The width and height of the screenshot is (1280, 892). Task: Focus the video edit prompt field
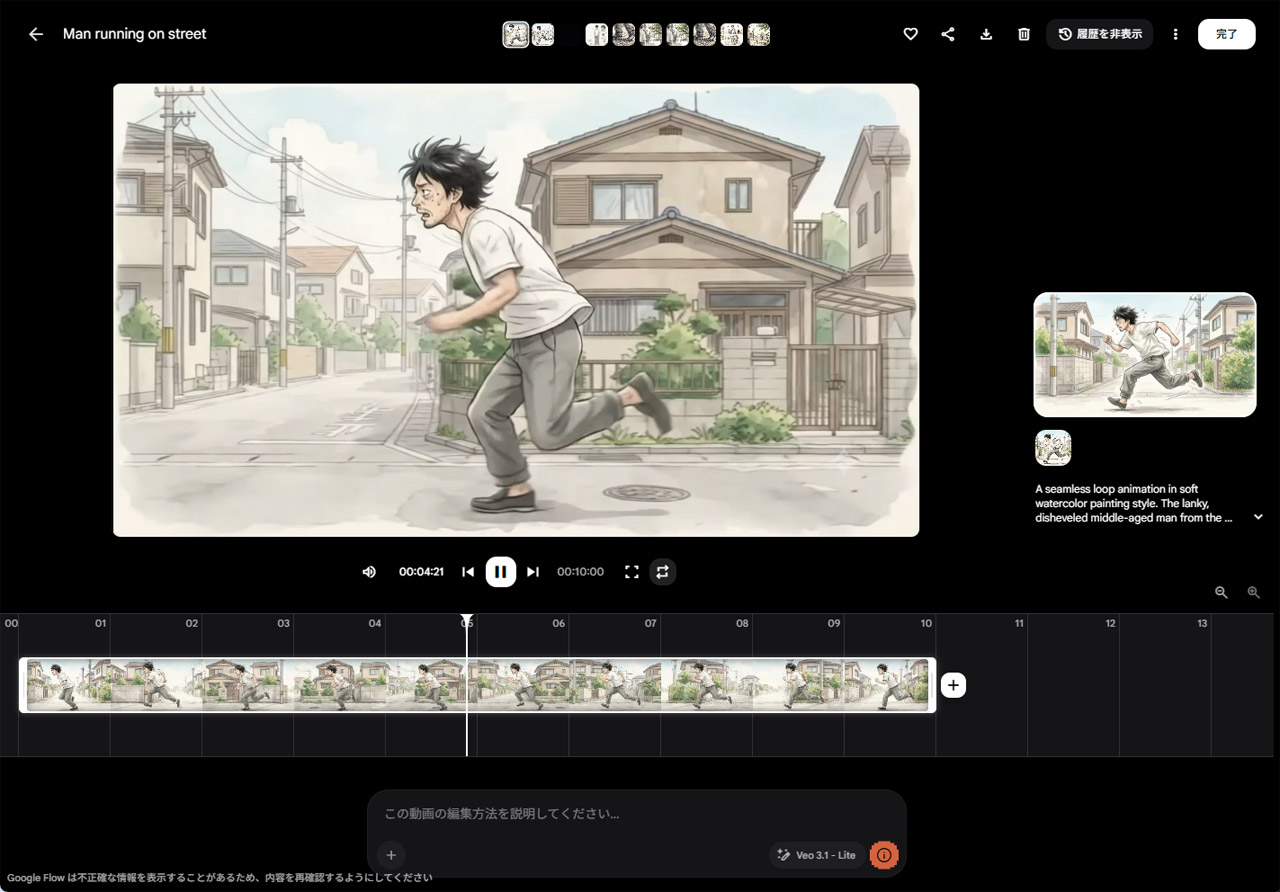636,814
